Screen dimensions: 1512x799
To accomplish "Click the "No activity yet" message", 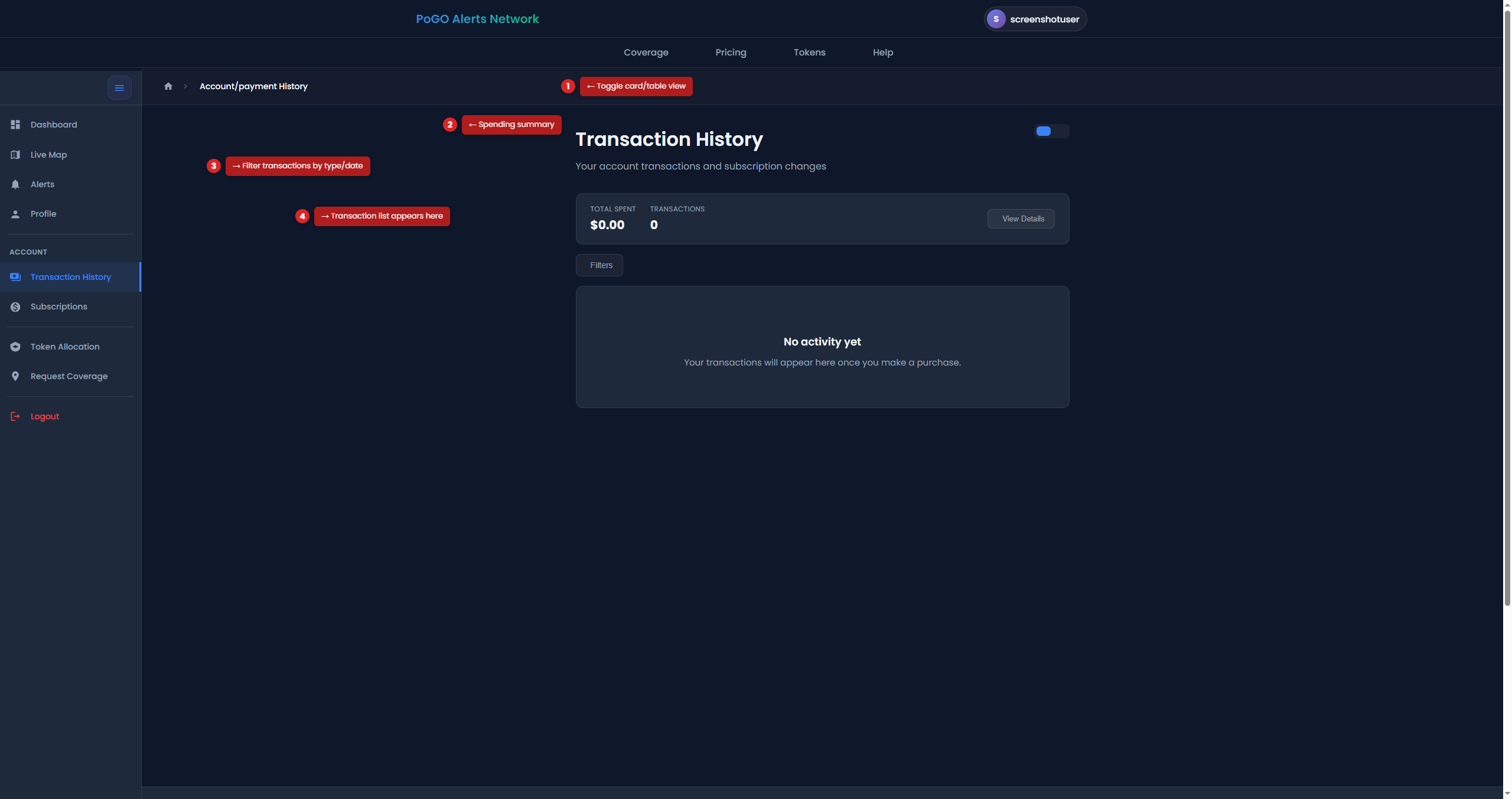I will [822, 342].
